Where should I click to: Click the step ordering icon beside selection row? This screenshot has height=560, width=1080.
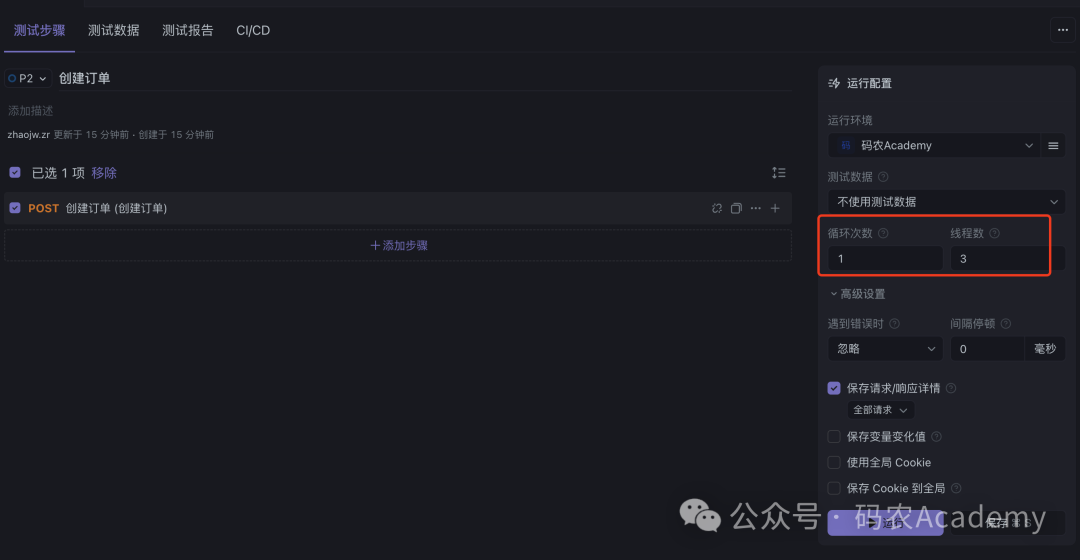778,173
